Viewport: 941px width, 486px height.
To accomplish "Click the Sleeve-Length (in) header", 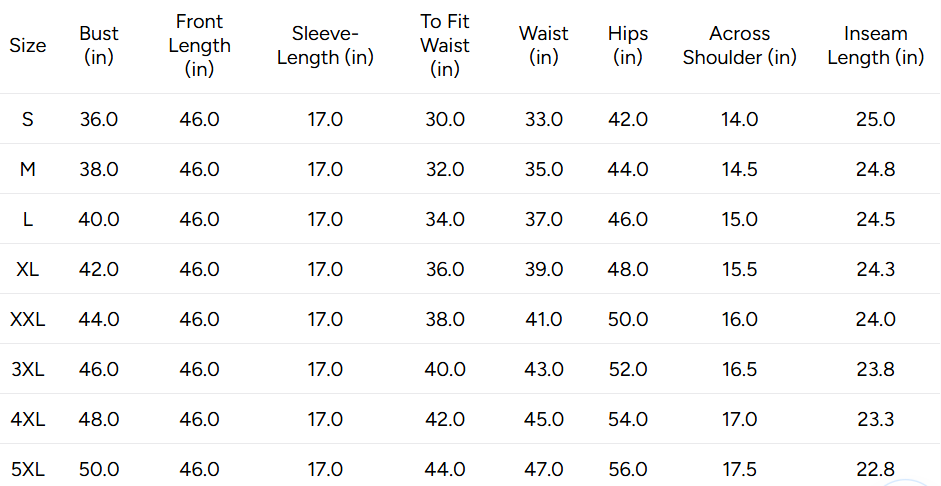I will pos(325,45).
